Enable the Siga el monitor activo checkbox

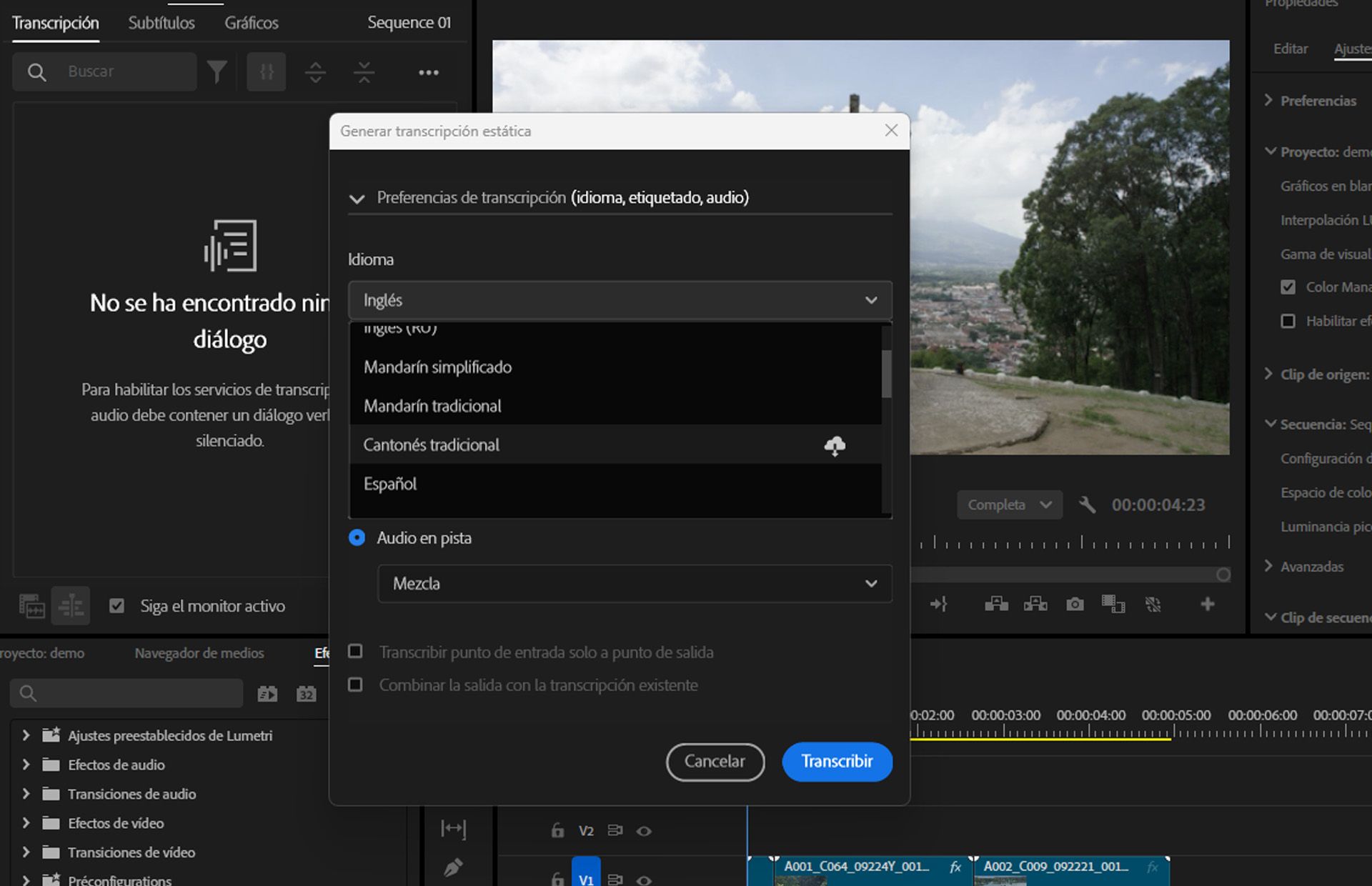pos(116,605)
